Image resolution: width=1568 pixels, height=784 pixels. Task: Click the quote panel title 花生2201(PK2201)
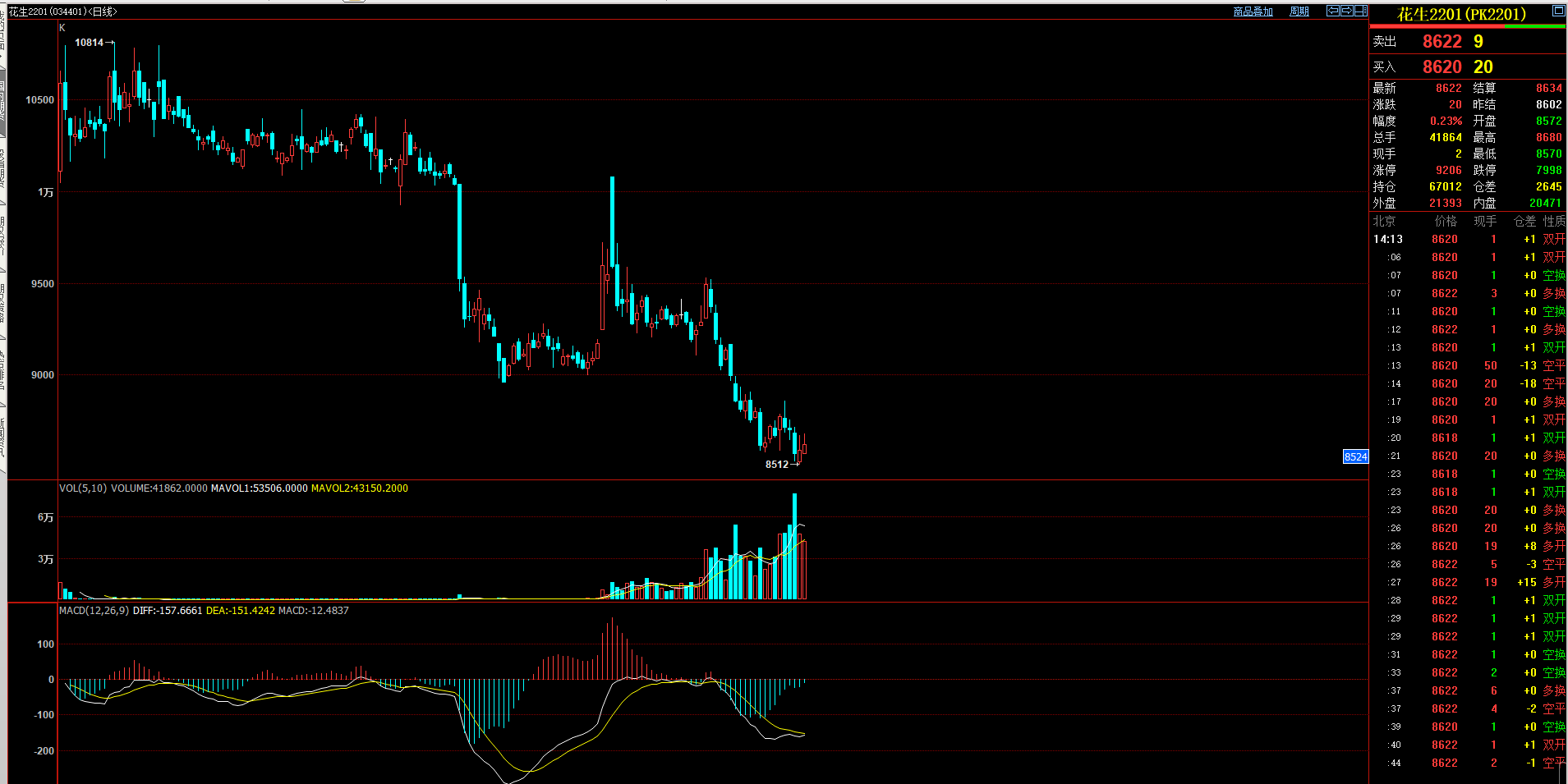(x=1462, y=14)
